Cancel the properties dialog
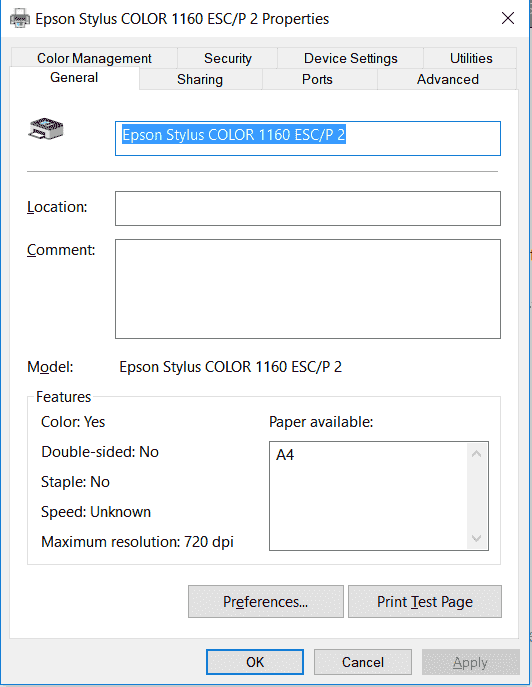Screen dimensions: 532x687 point(363,662)
